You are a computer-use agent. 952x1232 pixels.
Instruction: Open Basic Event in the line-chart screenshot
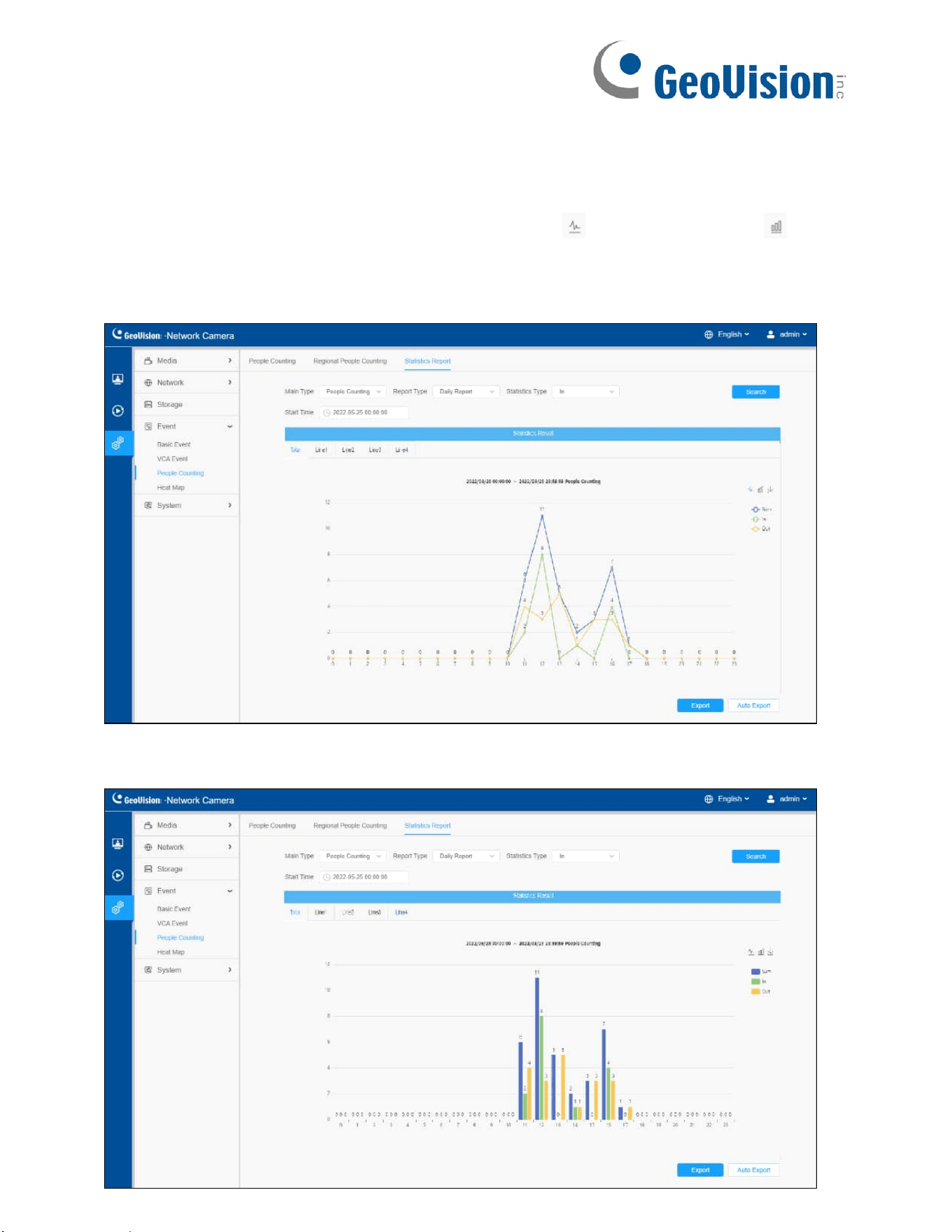[x=173, y=444]
